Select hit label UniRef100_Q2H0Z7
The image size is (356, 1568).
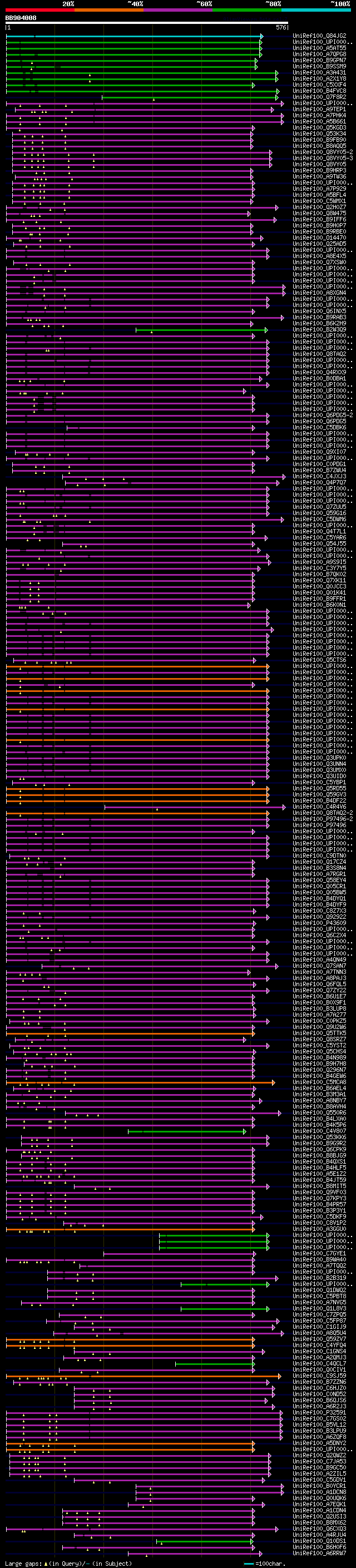[319, 207]
